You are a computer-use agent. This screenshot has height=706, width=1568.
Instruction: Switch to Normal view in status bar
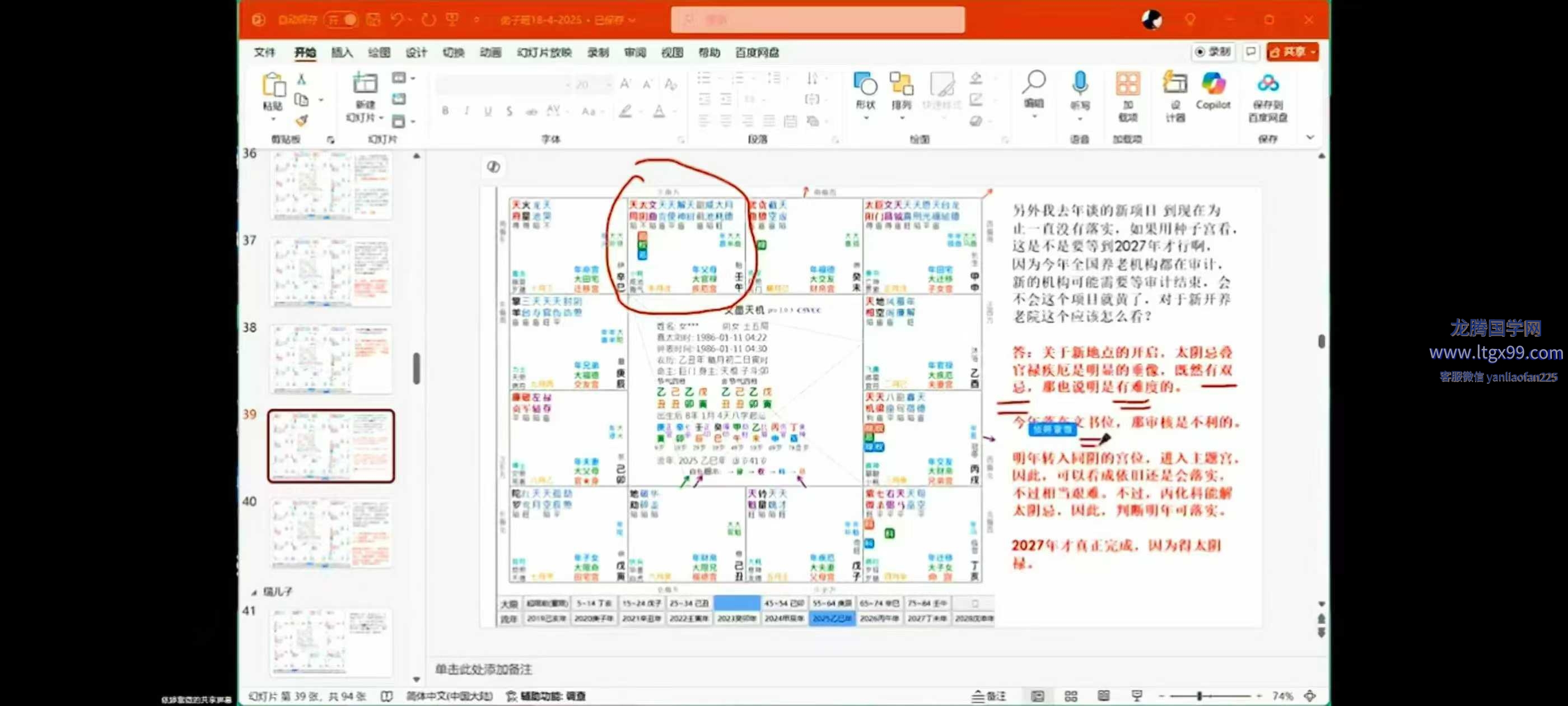1038,696
